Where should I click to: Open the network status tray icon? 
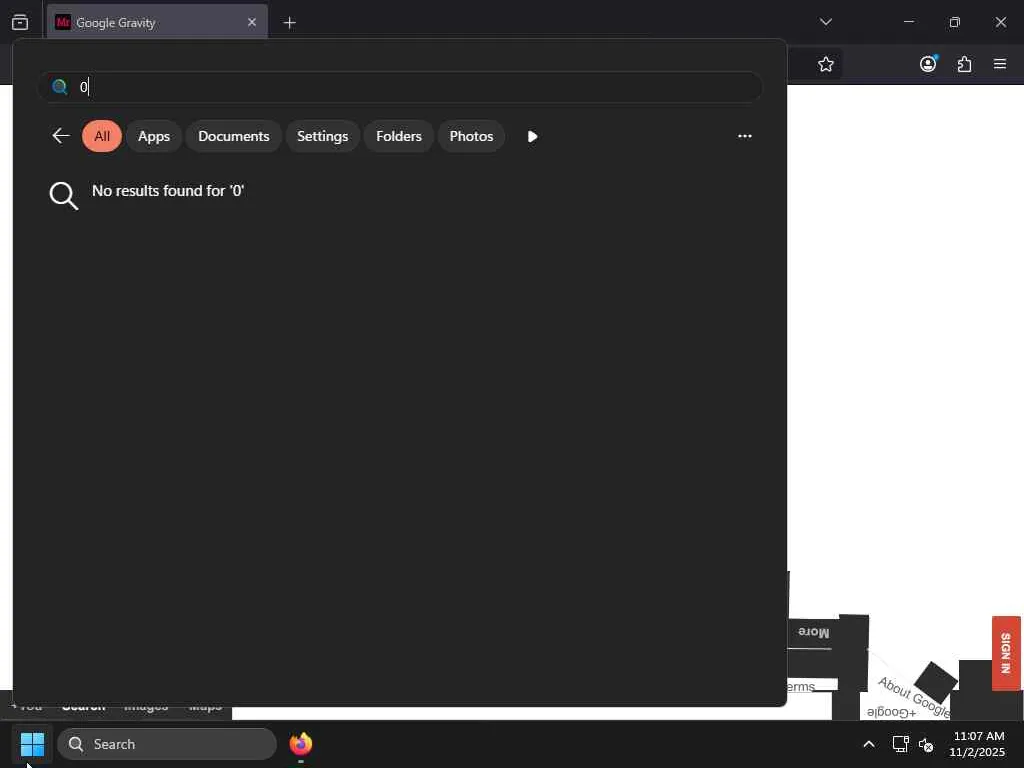pos(901,744)
